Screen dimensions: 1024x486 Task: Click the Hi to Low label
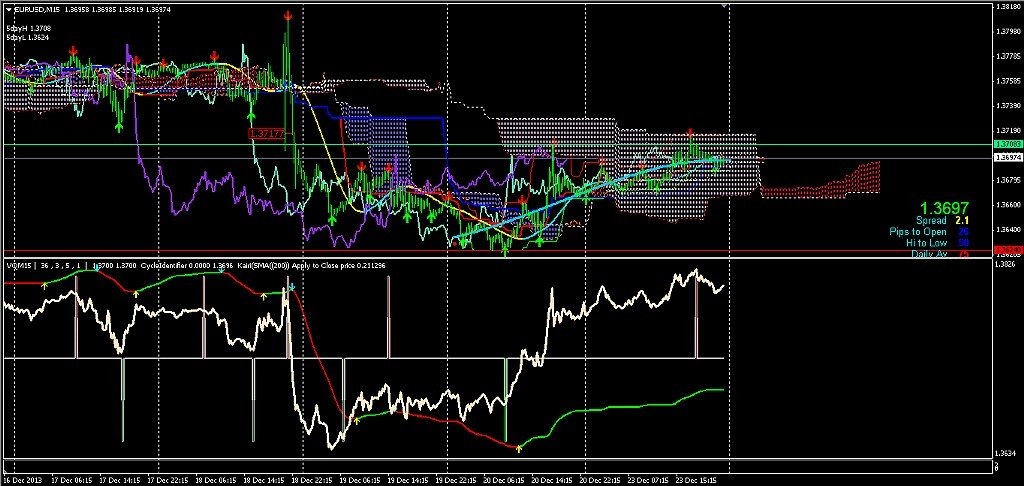926,242
